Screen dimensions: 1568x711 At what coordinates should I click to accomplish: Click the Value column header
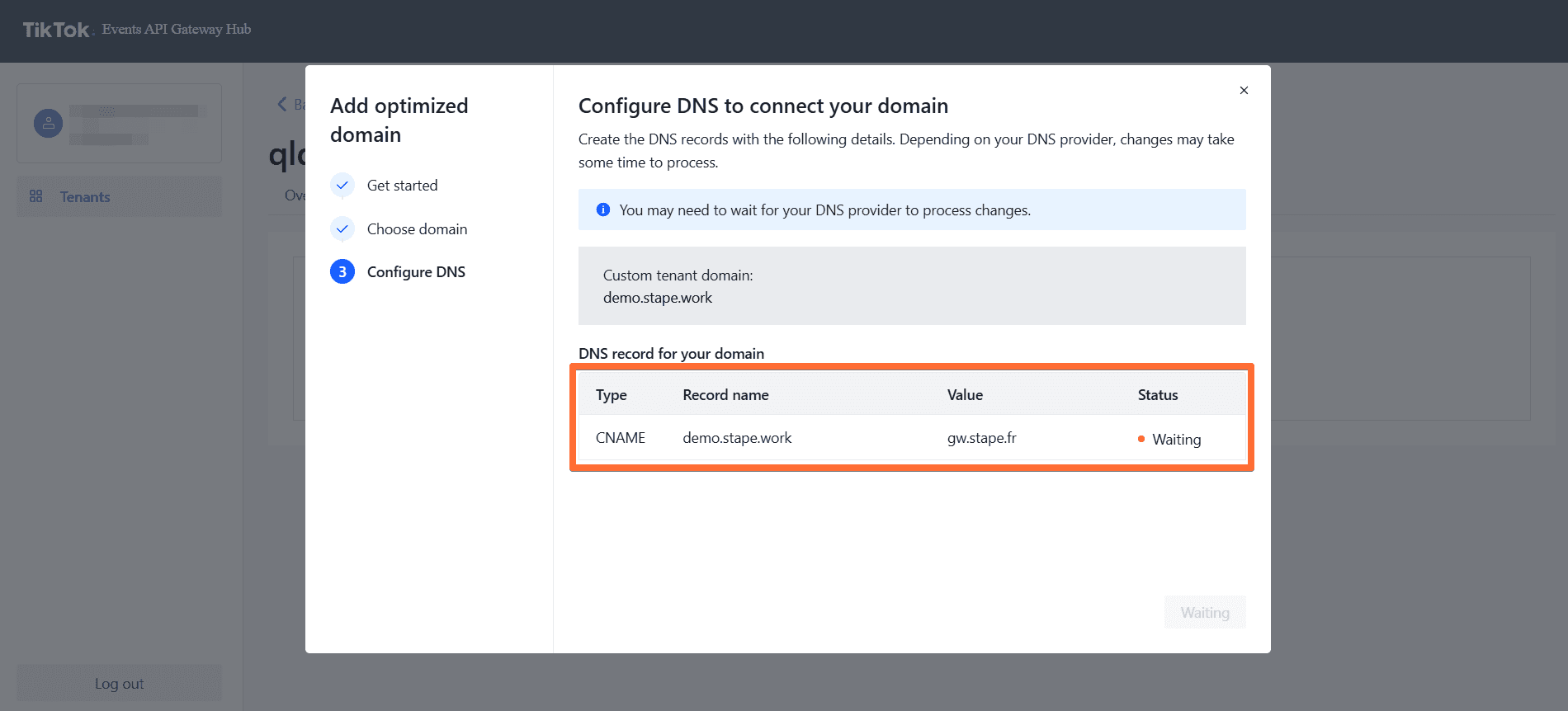pyautogui.click(x=965, y=395)
